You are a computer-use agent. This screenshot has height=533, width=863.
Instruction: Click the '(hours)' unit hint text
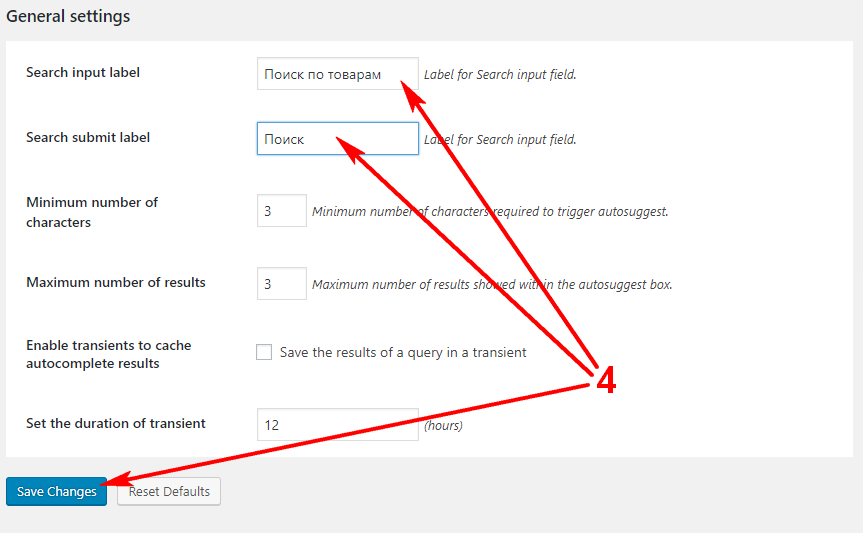[x=443, y=425]
